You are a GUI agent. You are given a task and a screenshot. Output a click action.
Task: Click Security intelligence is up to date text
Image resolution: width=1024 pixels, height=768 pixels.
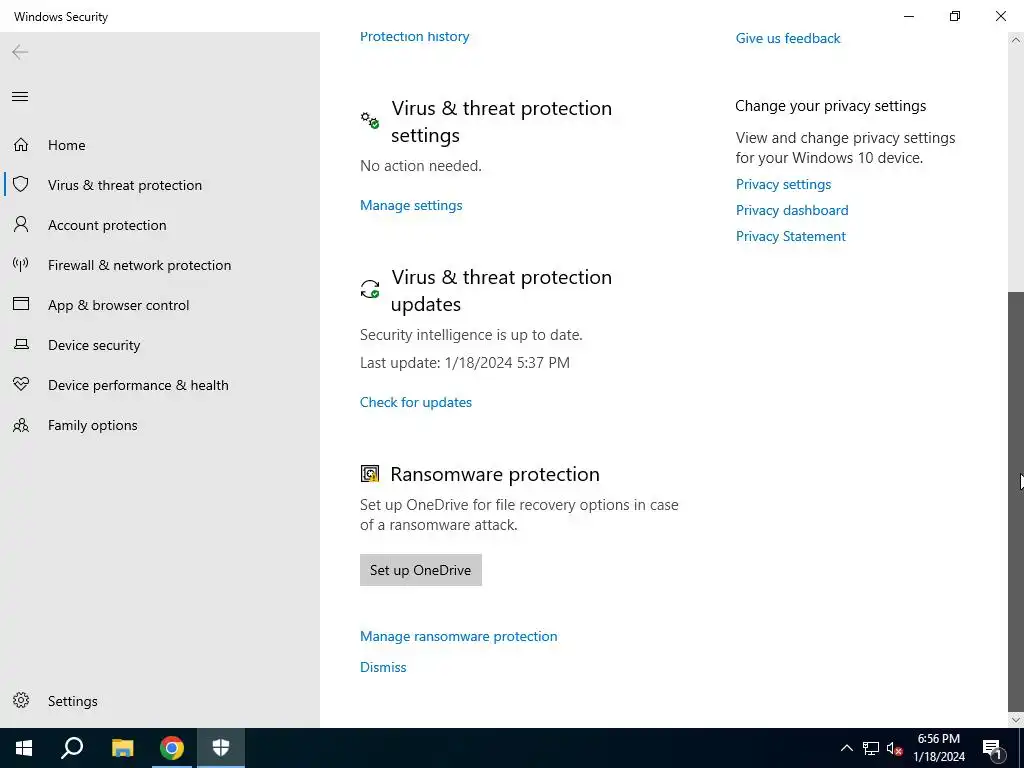[471, 335]
